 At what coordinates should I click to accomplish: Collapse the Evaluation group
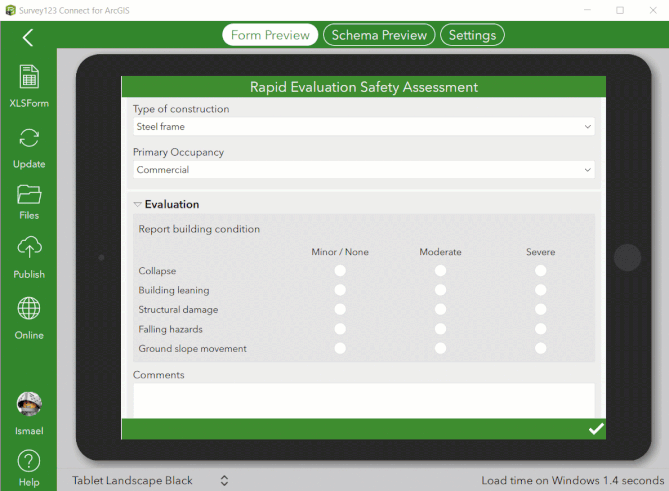(137, 204)
